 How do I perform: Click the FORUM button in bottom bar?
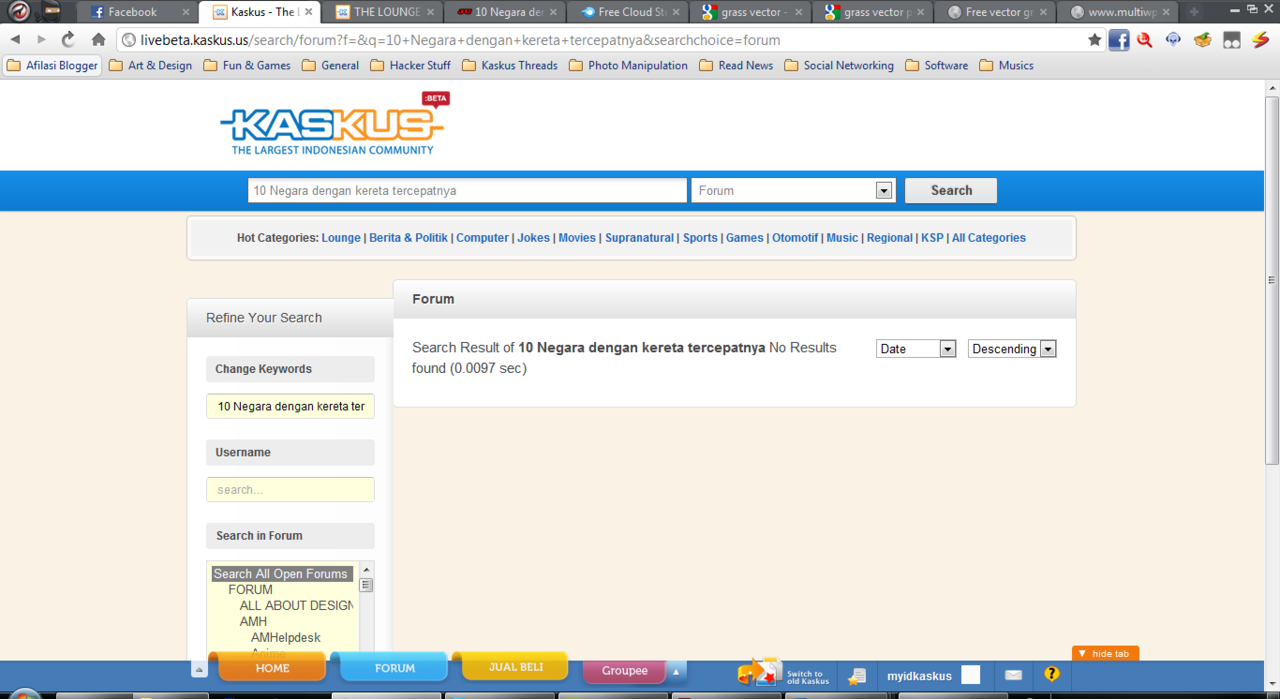pyautogui.click(x=395, y=667)
